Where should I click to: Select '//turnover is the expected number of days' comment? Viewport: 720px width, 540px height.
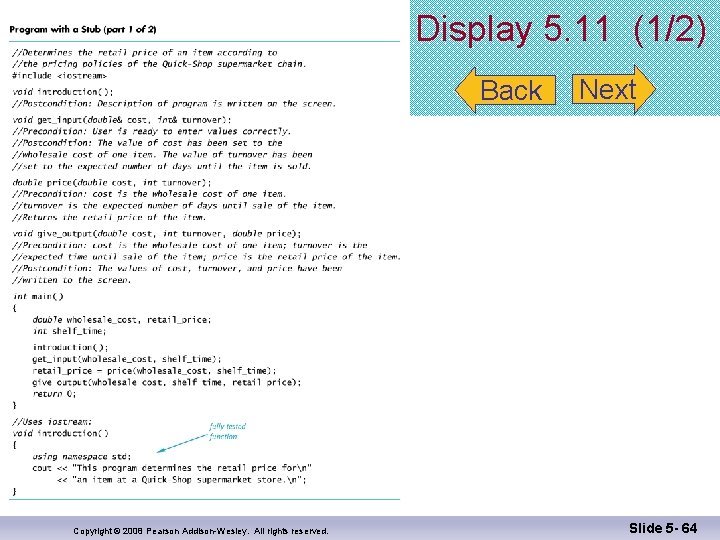pyautogui.click(x=174, y=205)
